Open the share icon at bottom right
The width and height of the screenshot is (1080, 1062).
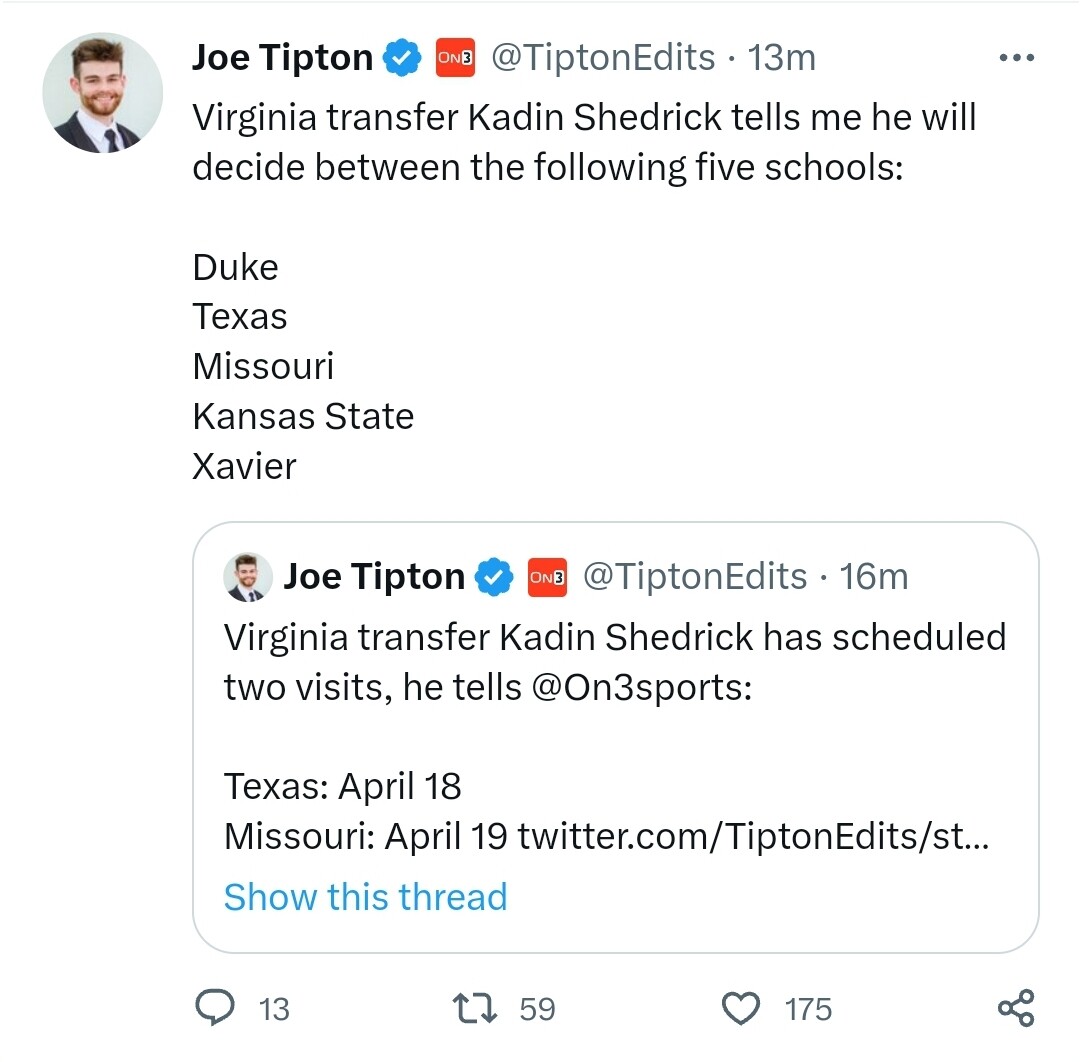pos(1017,1008)
